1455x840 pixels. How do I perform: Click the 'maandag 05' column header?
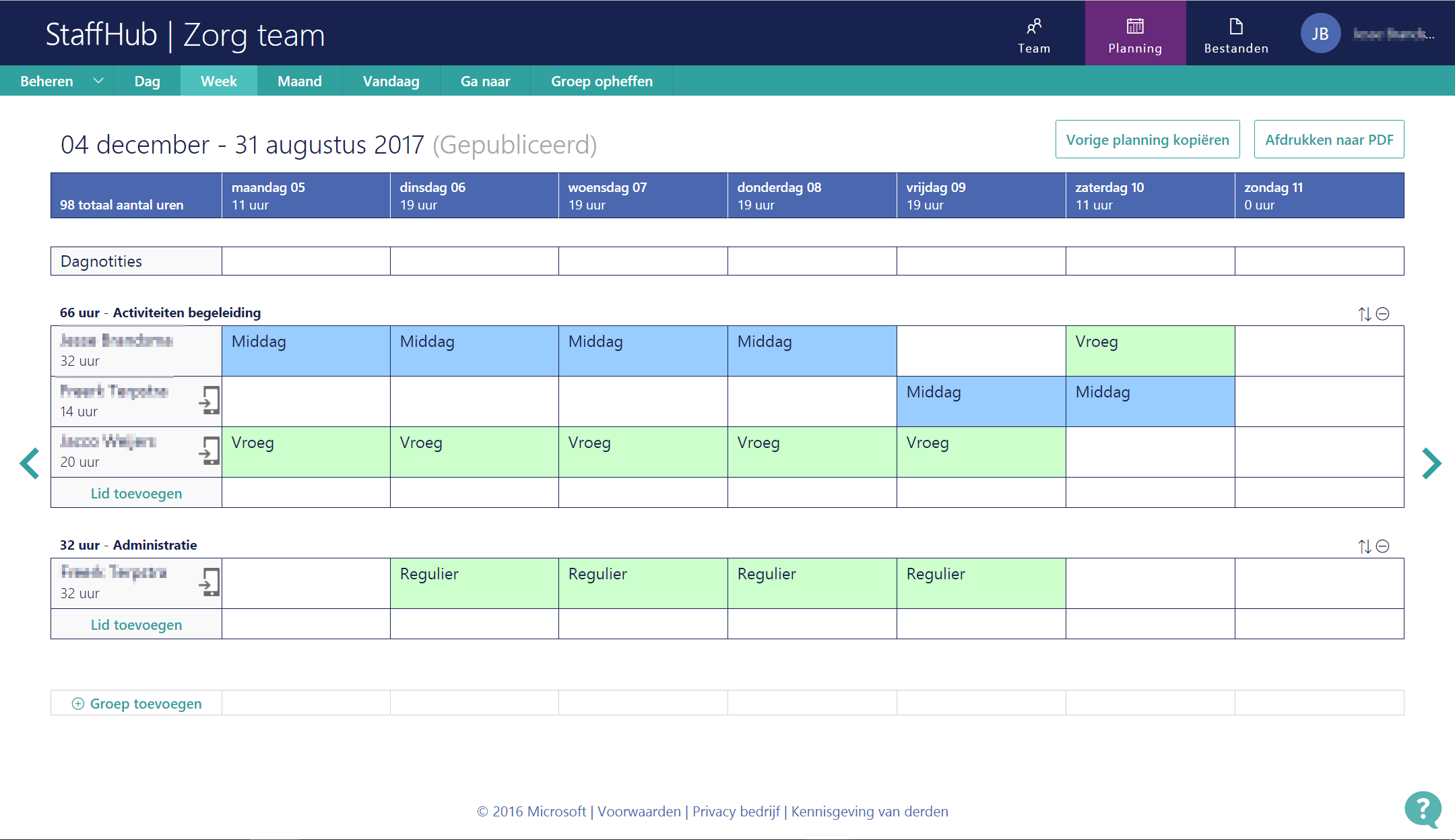[306, 195]
